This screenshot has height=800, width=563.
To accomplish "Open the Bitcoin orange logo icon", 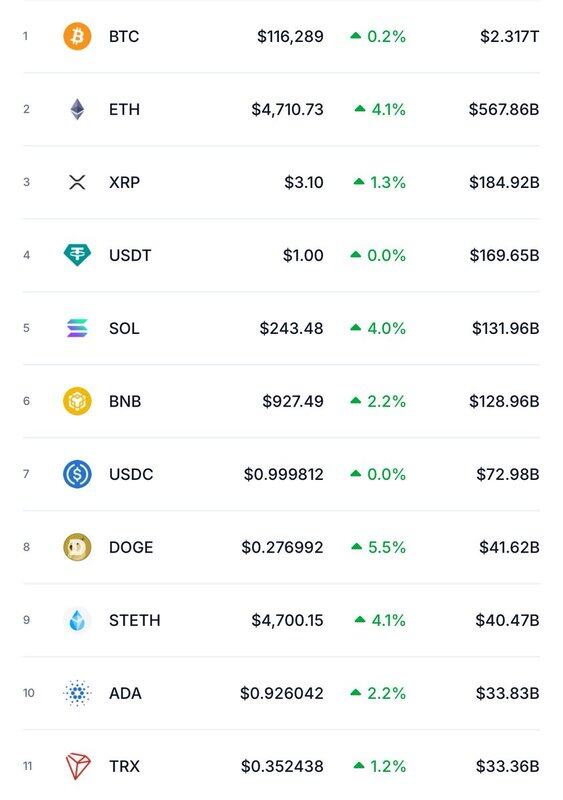I will [x=77, y=36].
